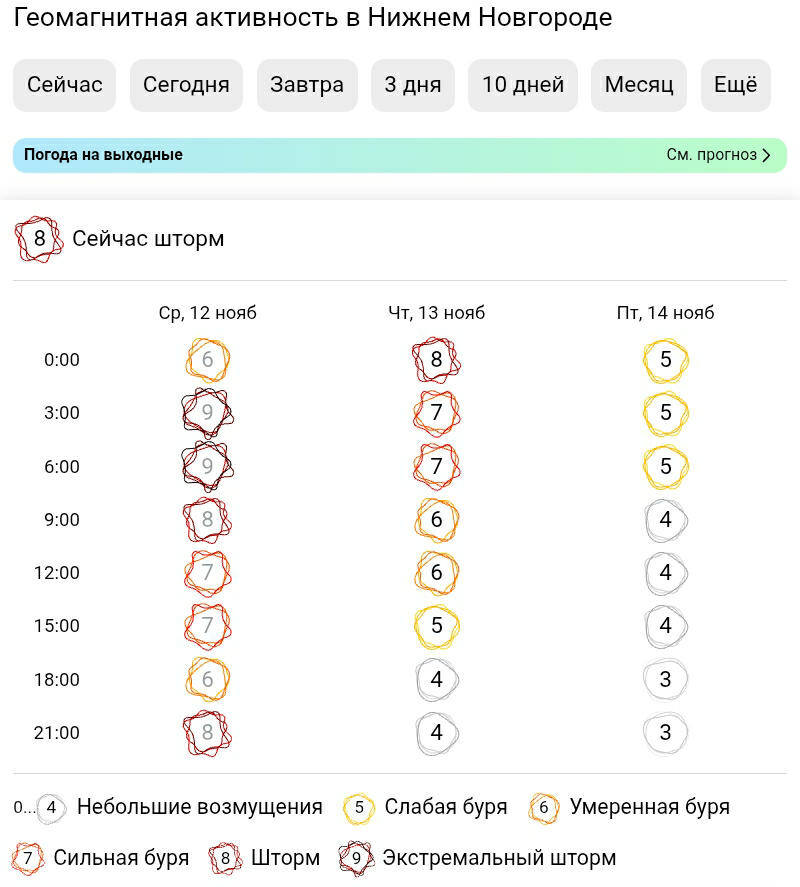Image resolution: width=800 pixels, height=887 pixels.
Task: Click the 21:00 index icon for Пт, 14 нояб
Action: click(x=666, y=733)
